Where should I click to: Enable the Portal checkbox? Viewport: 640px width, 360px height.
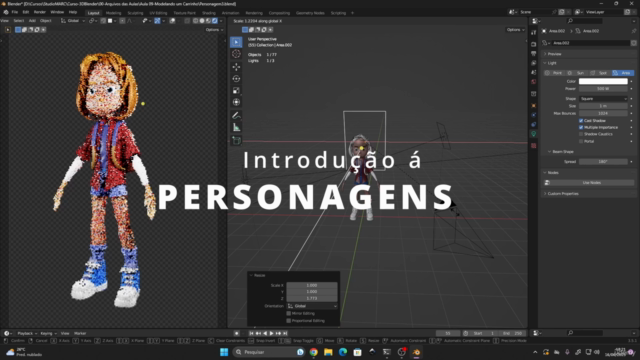click(581, 141)
